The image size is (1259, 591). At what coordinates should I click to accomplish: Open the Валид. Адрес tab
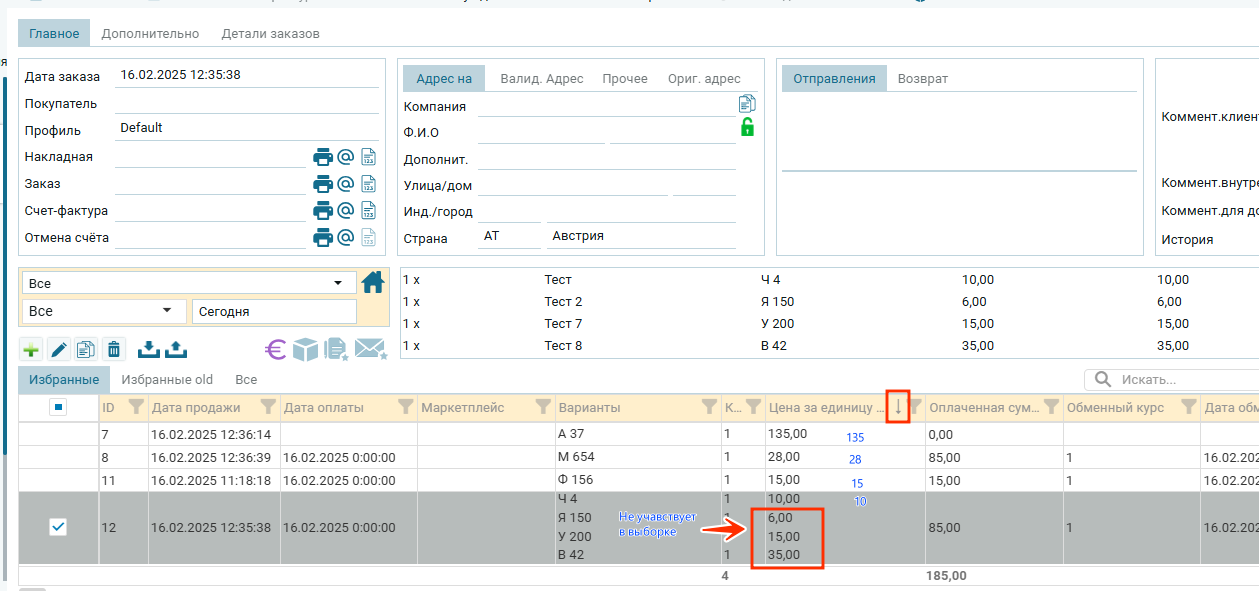pos(541,79)
